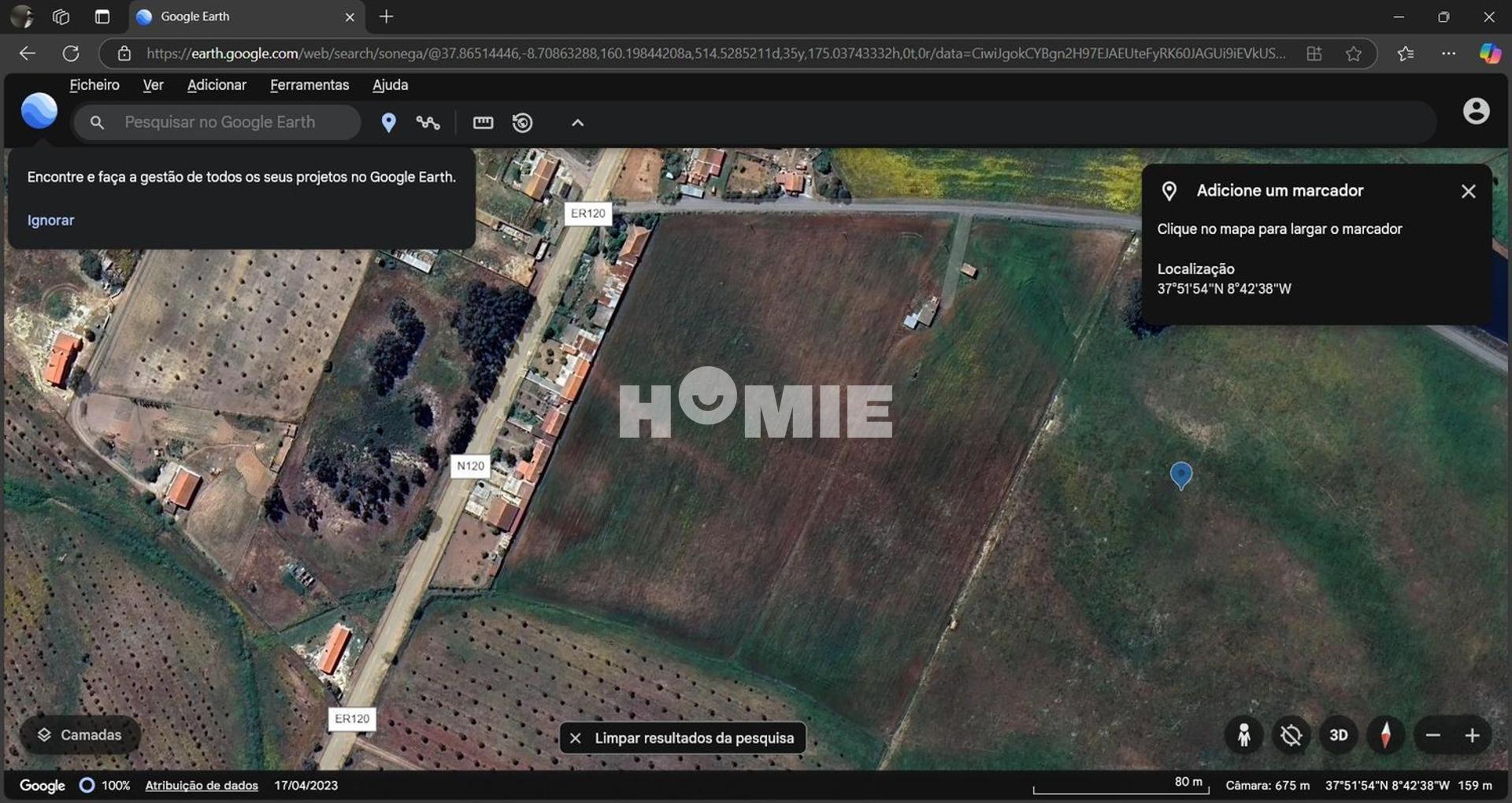
Task: Click the Ignorar link
Action: click(x=50, y=220)
